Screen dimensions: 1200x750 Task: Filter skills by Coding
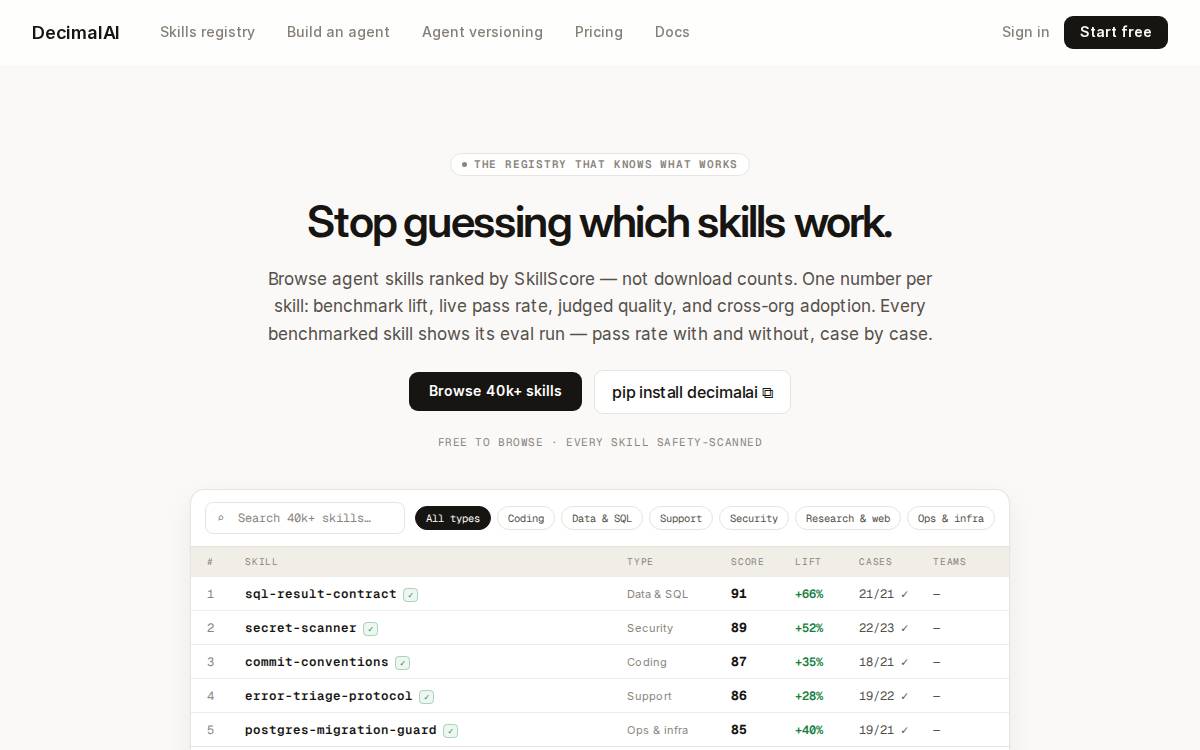526,518
